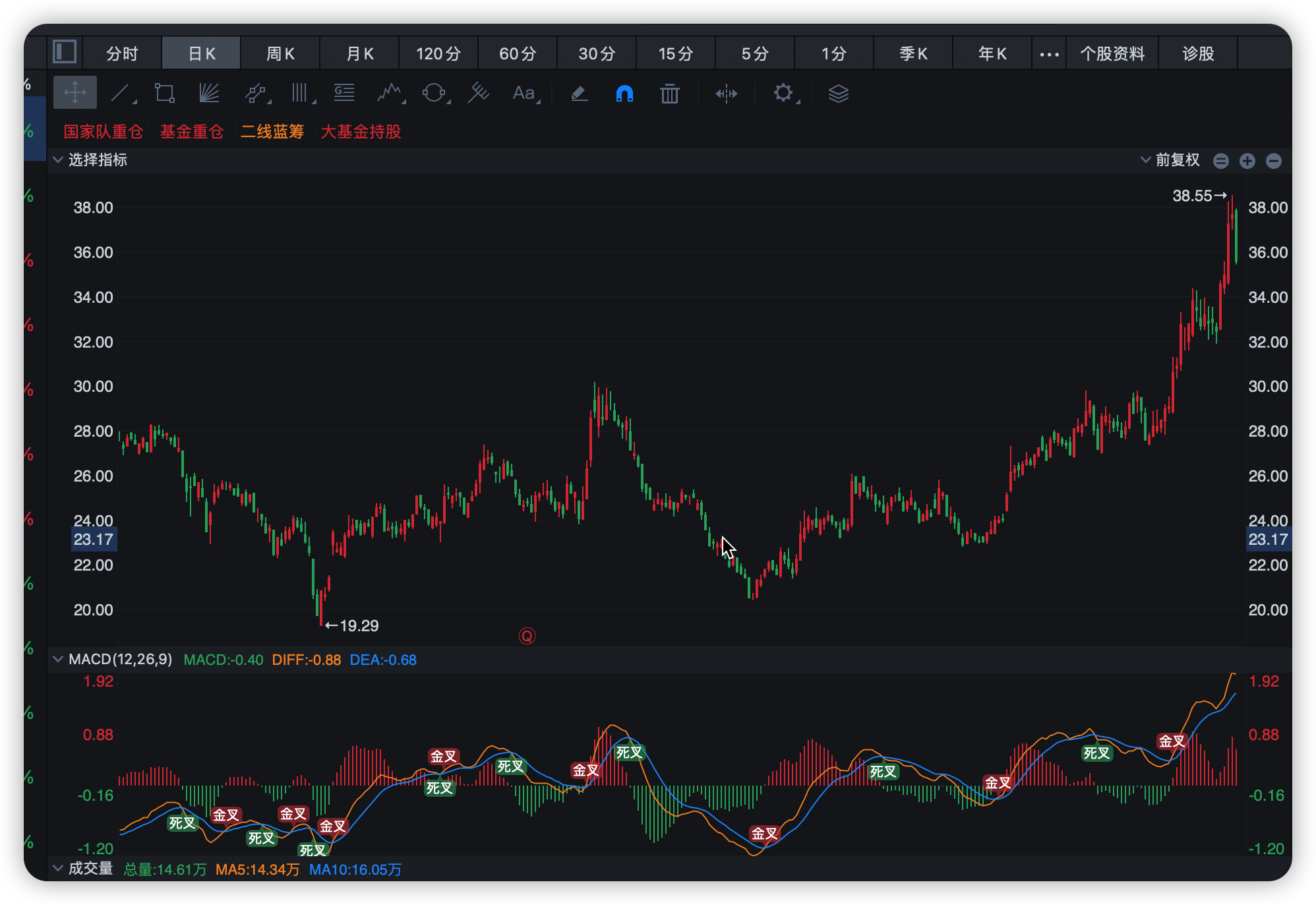Viewport: 1316px width, 905px height.
Task: Toggle the left sidebar panel button
Action: [65, 52]
